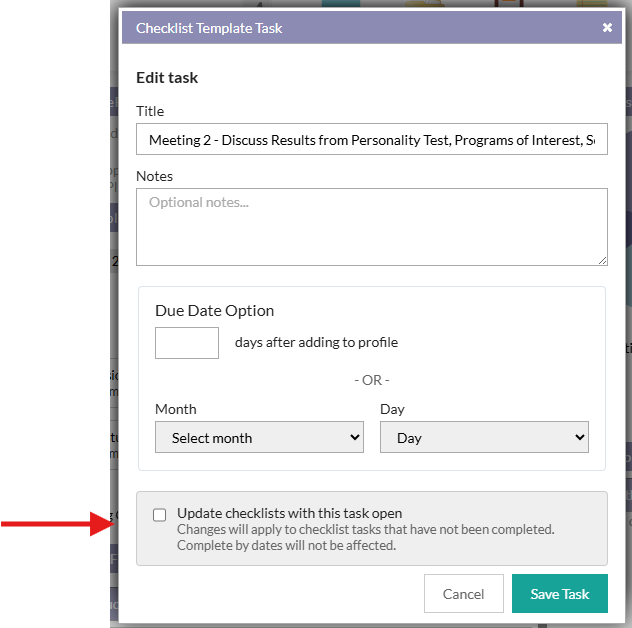The width and height of the screenshot is (632, 628).
Task: Click the Title field label
Action: point(150,111)
